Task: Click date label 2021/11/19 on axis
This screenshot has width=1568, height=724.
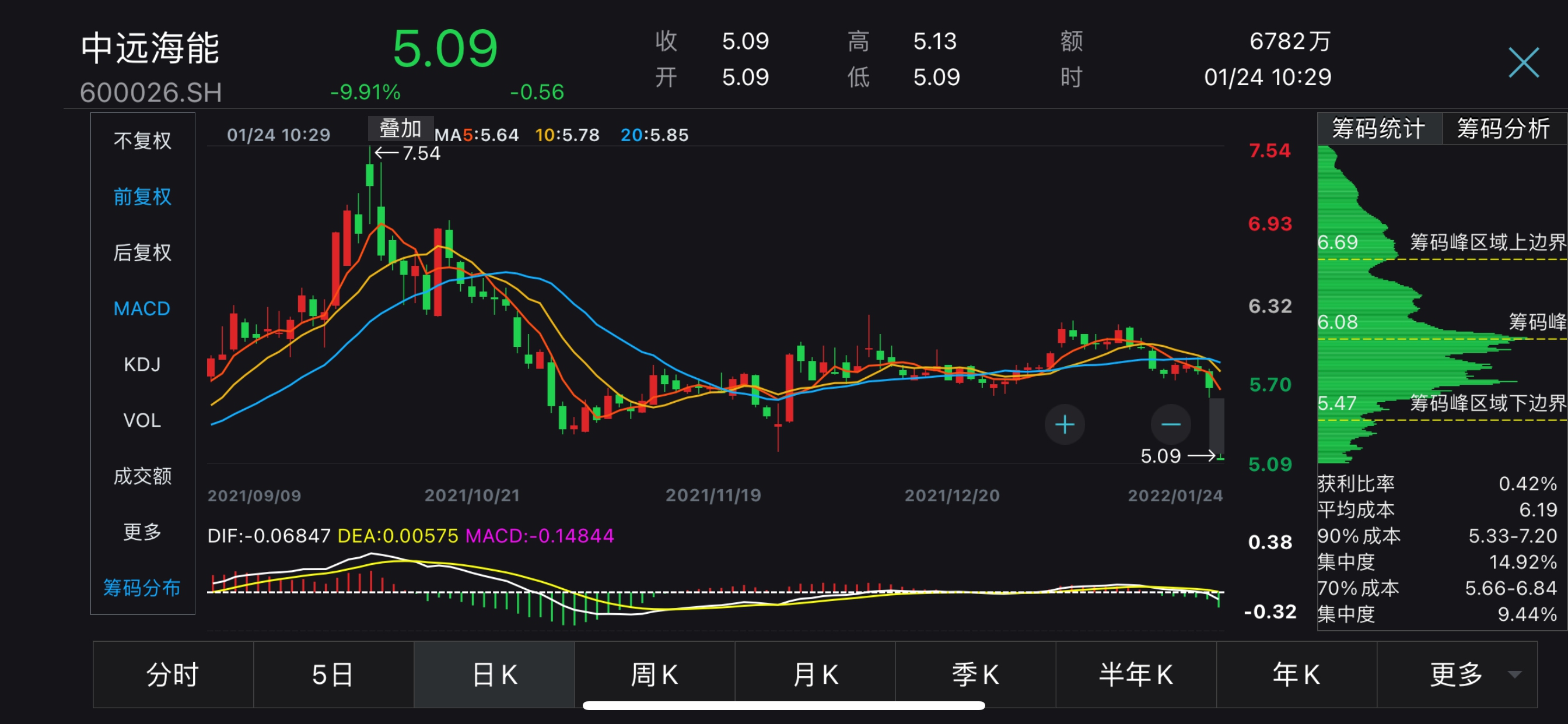Action: tap(713, 495)
